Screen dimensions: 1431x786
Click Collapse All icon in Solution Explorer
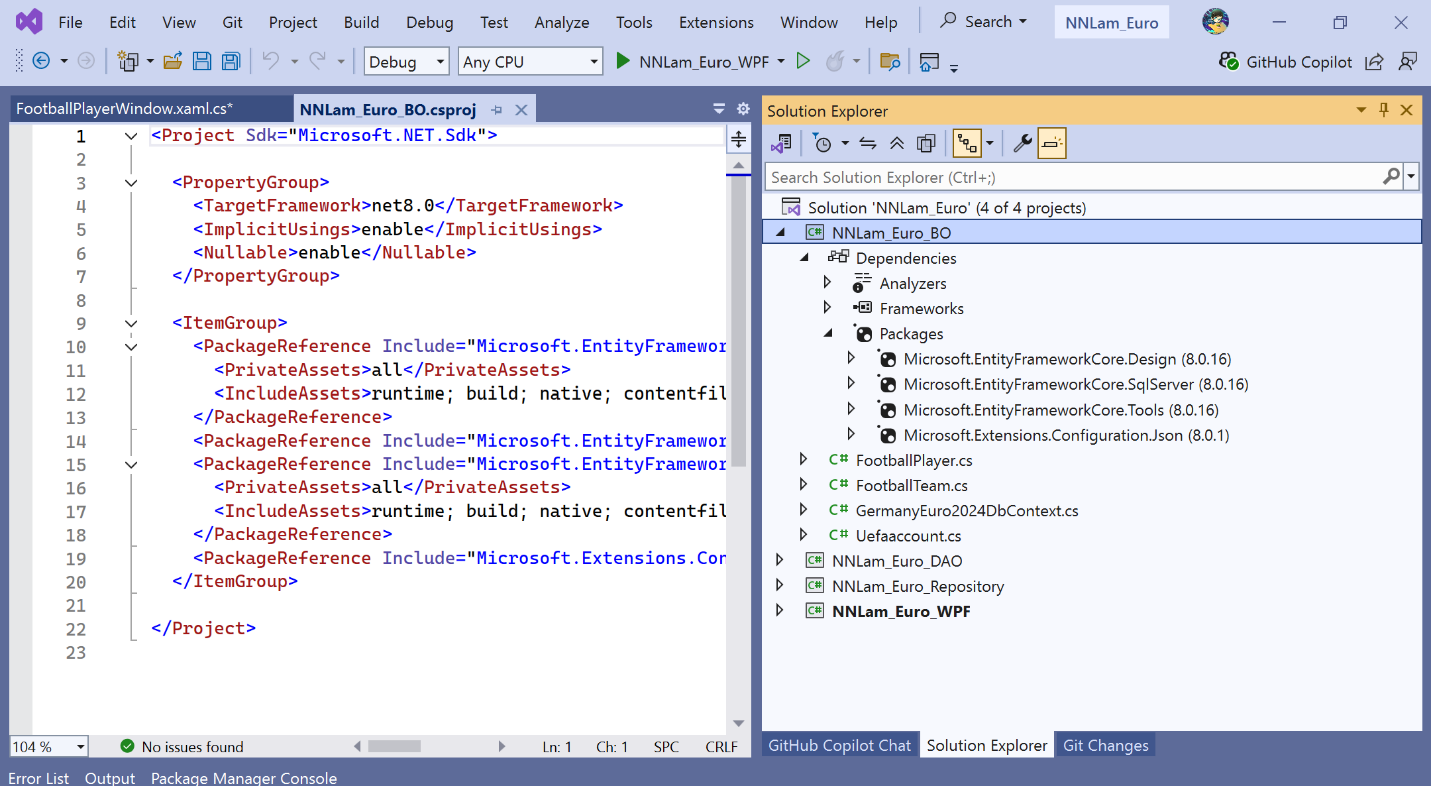coord(897,144)
